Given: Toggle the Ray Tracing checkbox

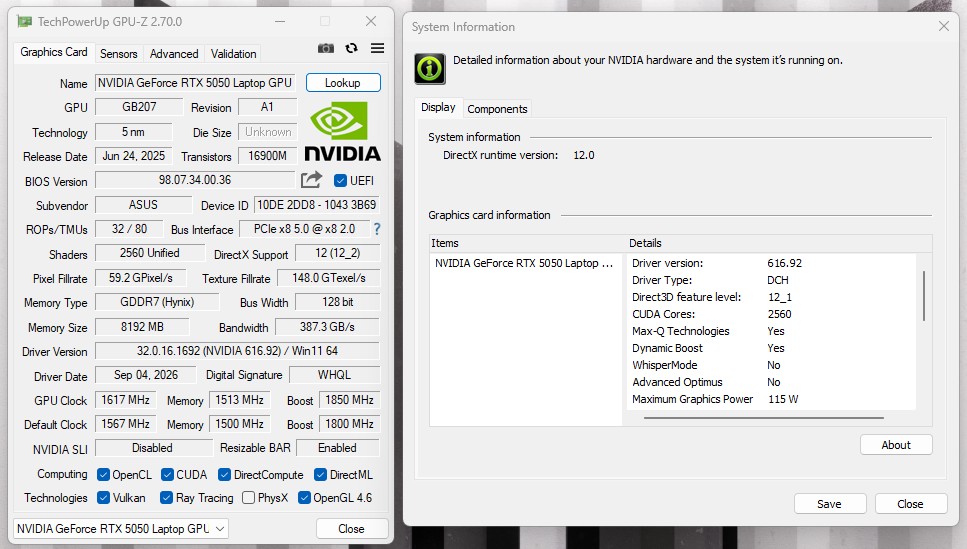Looking at the screenshot, I should (166, 497).
